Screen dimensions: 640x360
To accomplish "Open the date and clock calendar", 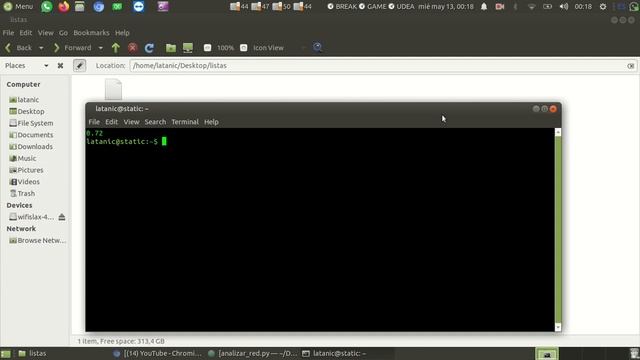I will pyautogui.click(x=446, y=7).
